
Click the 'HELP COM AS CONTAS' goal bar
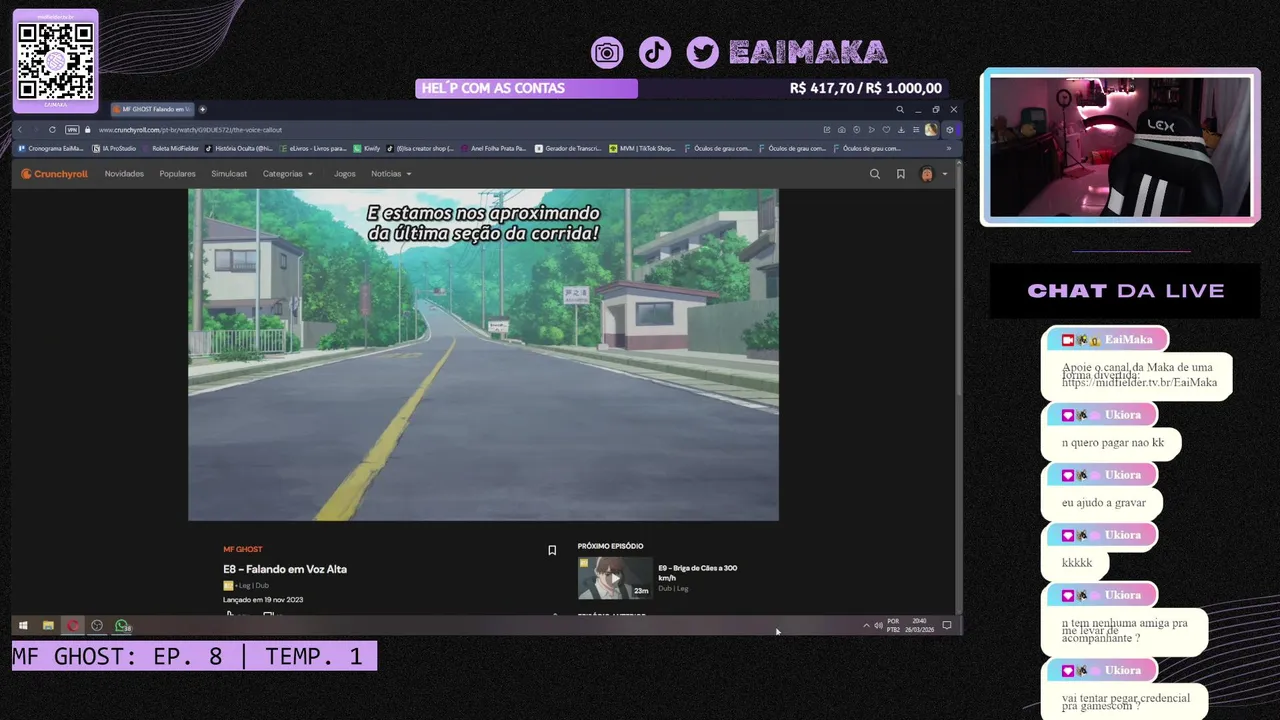click(x=526, y=88)
